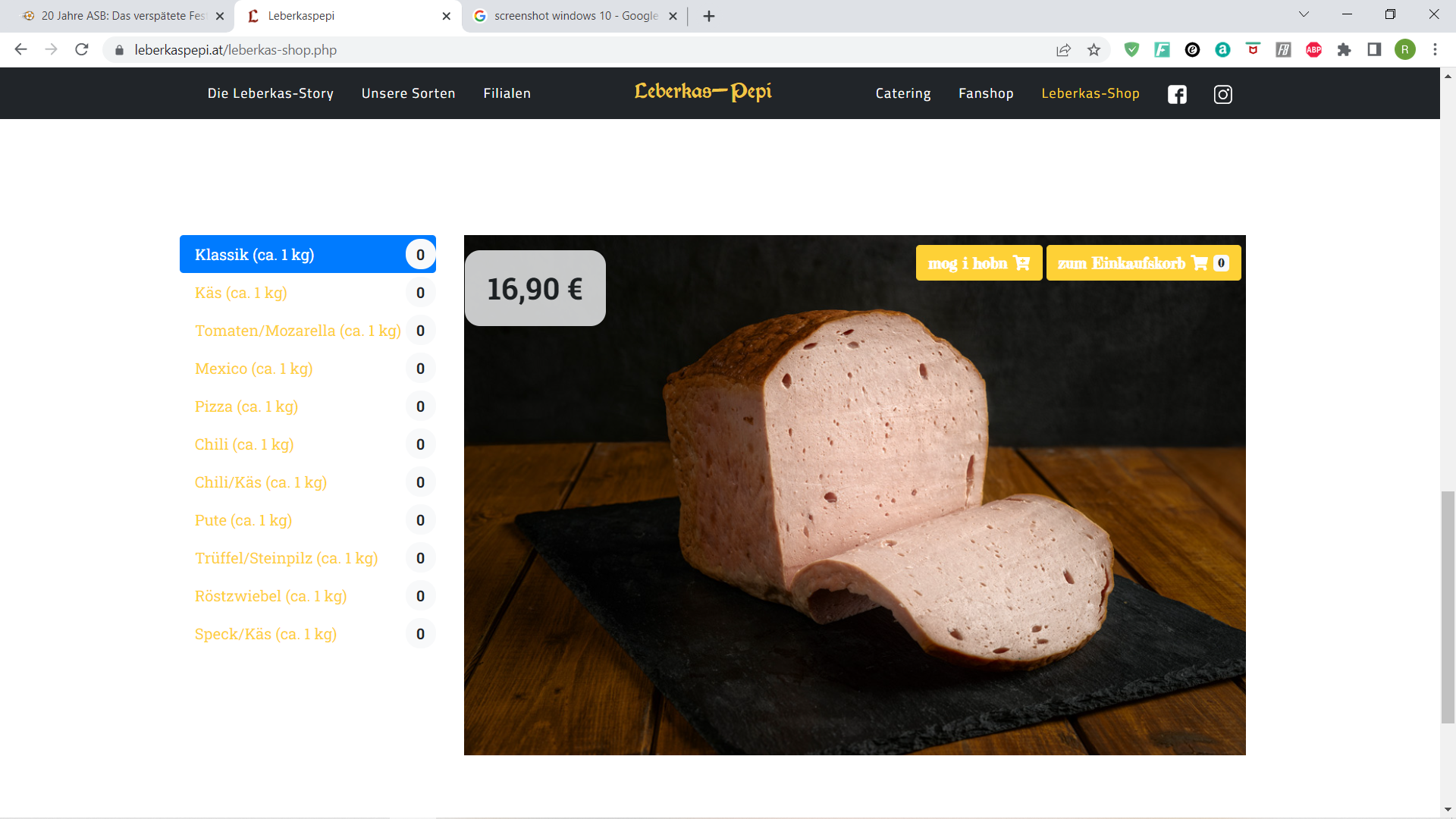Click the Speck/Käs quantity badge
This screenshot has height=819, width=1456.
tap(420, 634)
